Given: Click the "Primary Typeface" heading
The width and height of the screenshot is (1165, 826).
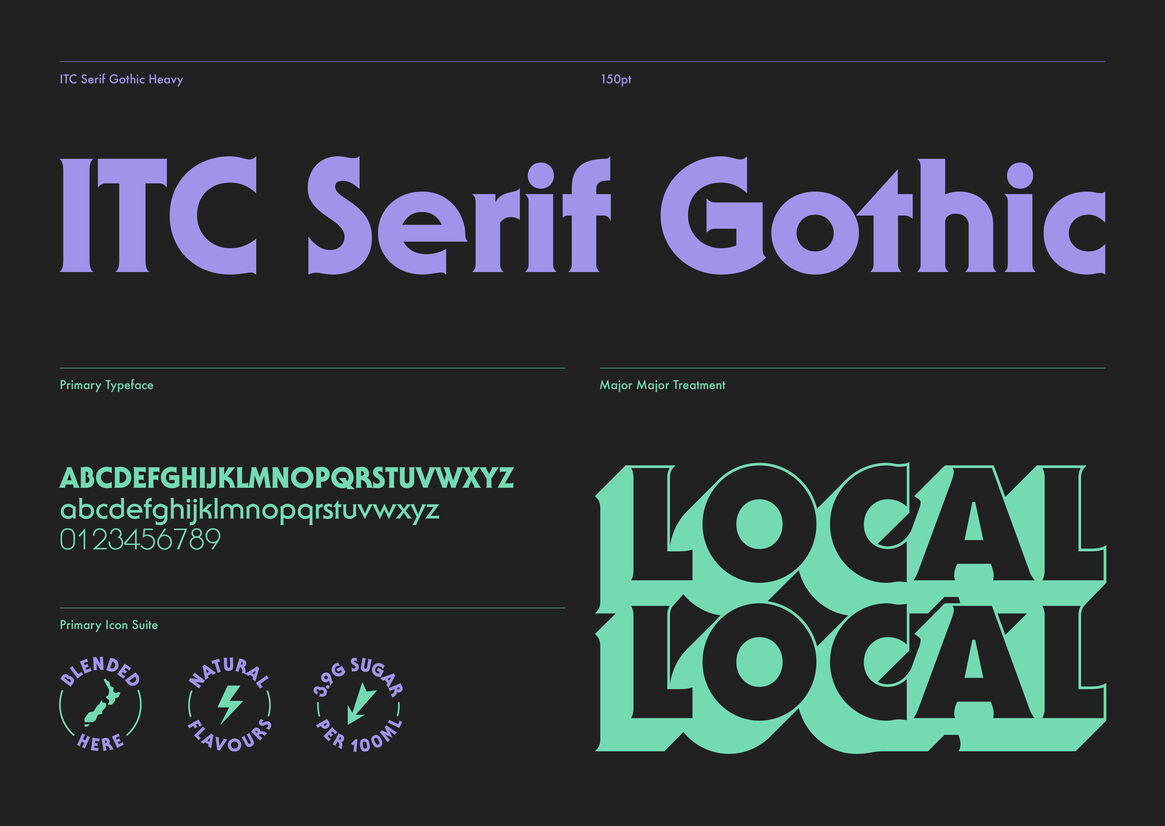Looking at the screenshot, I should click(x=106, y=385).
